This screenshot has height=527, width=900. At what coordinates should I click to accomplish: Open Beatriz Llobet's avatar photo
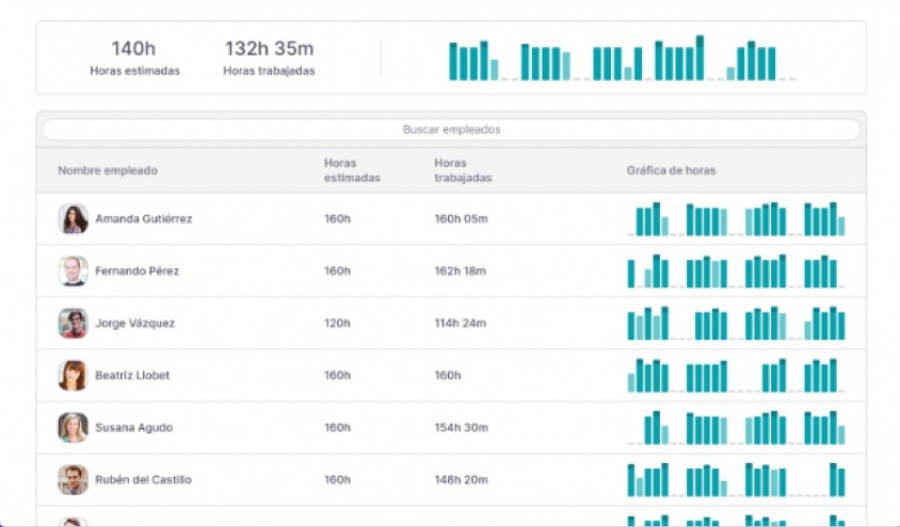click(x=73, y=375)
